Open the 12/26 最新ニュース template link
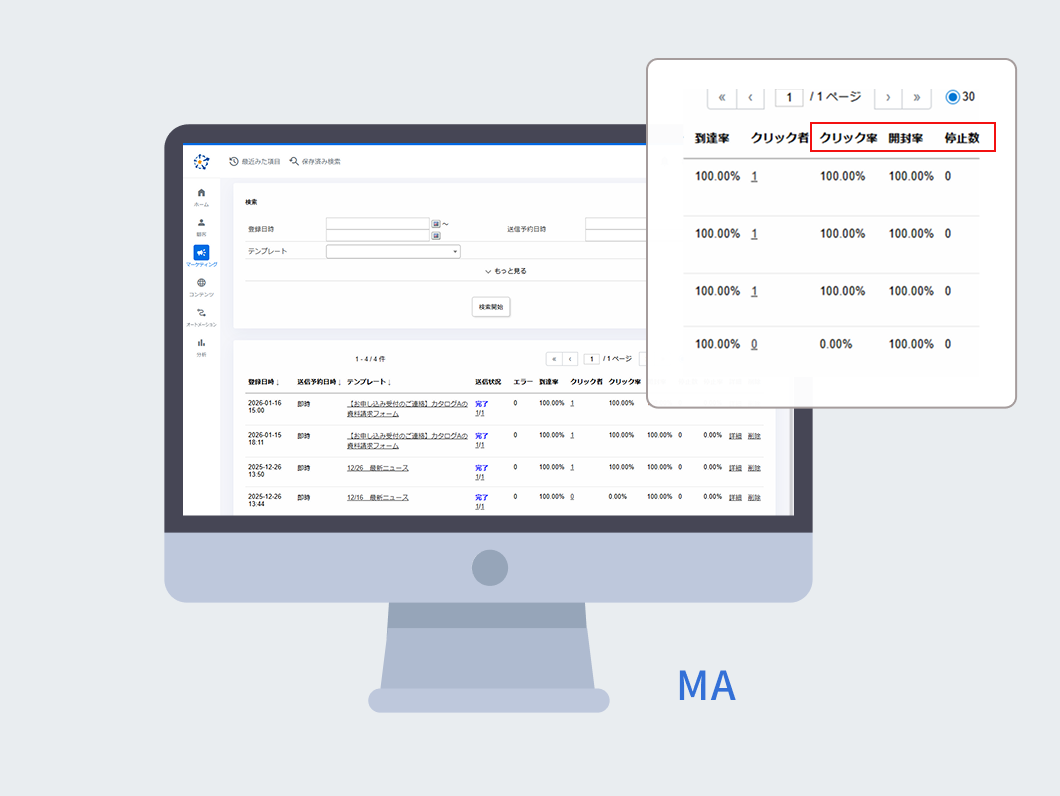Viewport: 1060px width, 796px height. (x=377, y=468)
